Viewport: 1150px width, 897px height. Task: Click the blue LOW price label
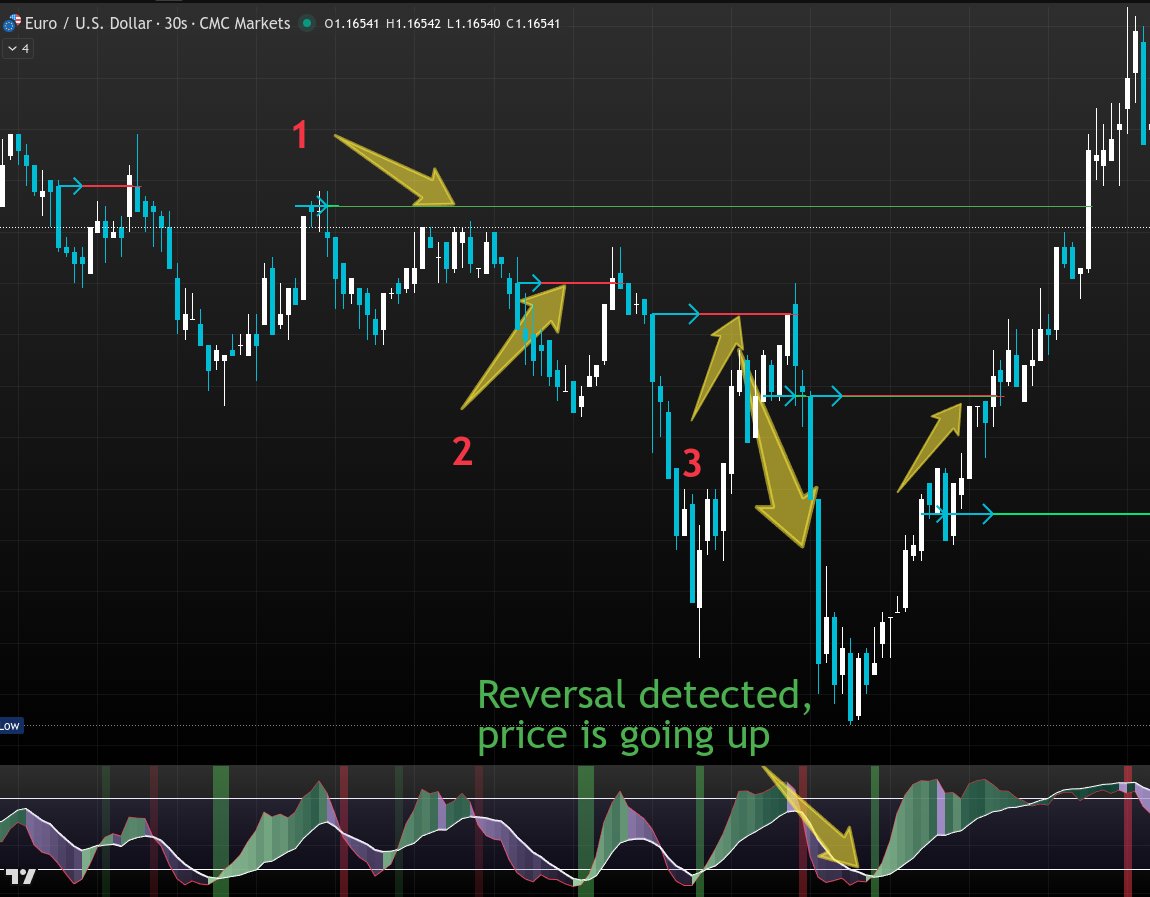[x=12, y=727]
